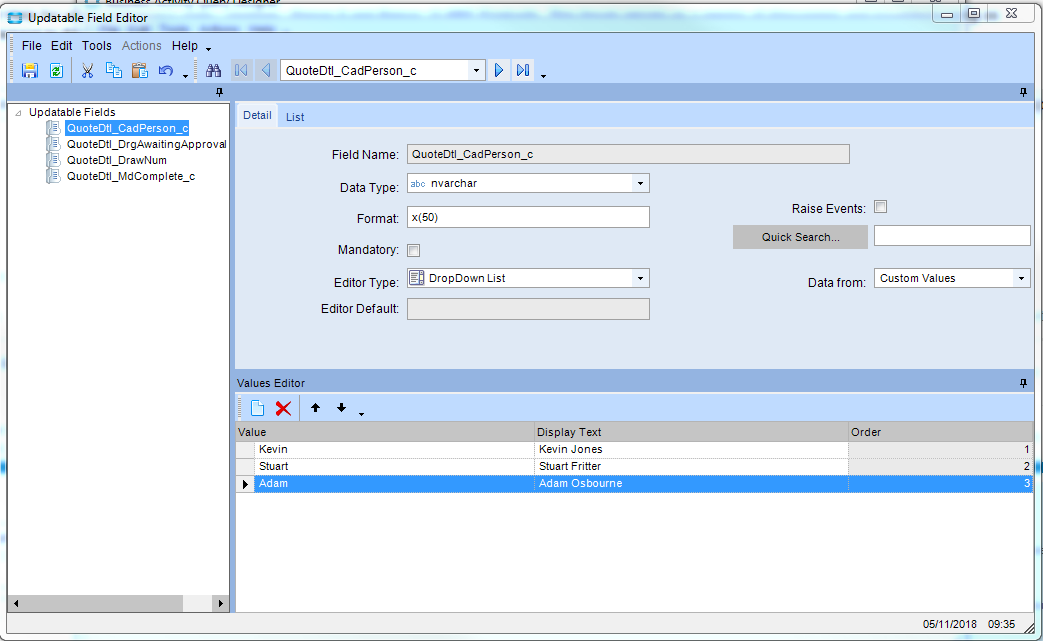1043x641 pixels.
Task: Click the Cut scissors icon
Action: pyautogui.click(x=87, y=70)
